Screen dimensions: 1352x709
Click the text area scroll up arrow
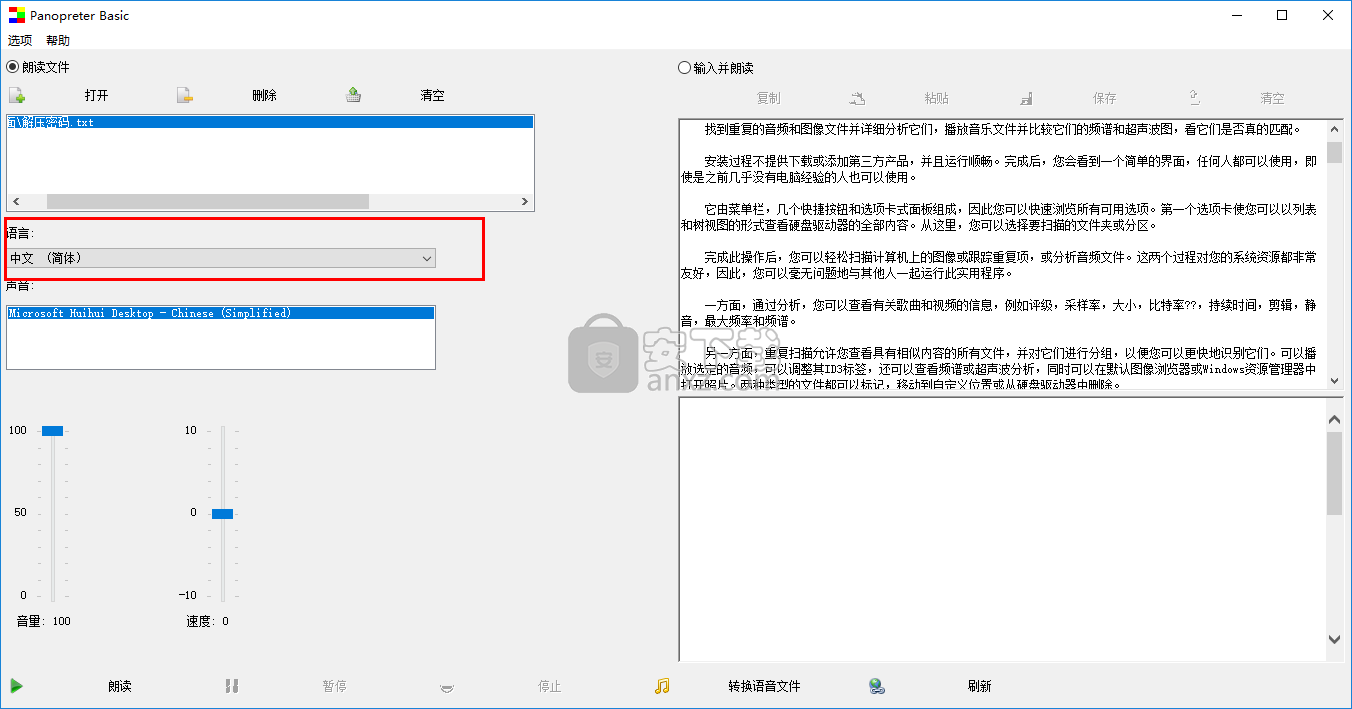point(1334,130)
